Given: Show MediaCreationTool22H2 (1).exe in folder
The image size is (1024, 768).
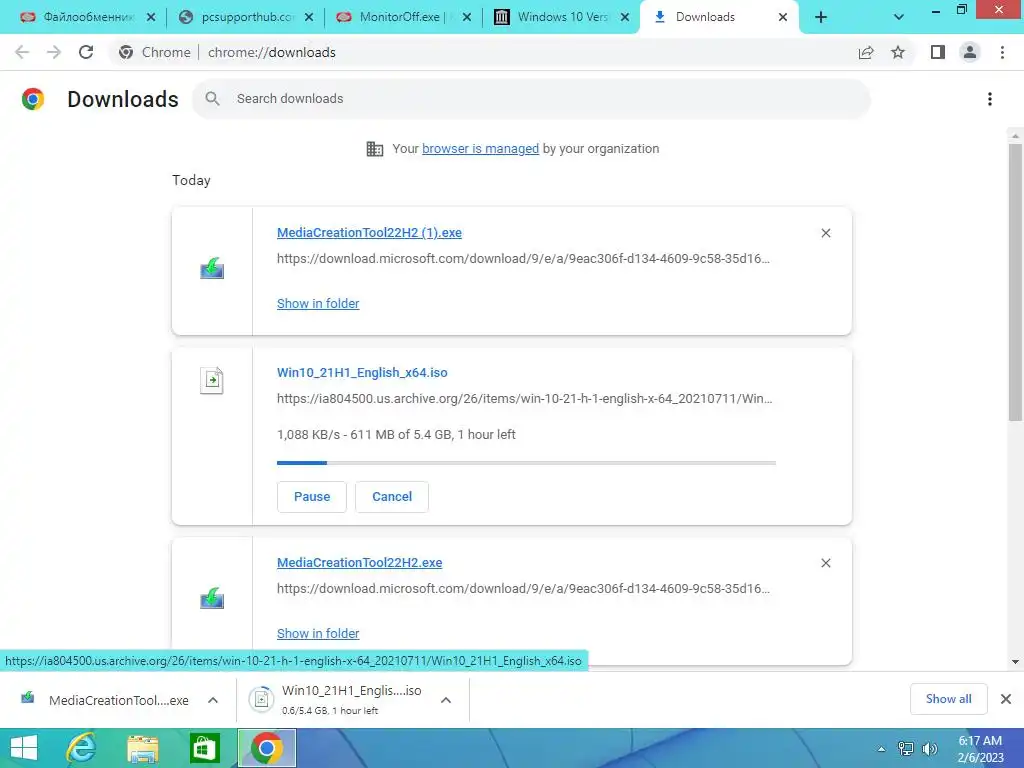Looking at the screenshot, I should click(x=318, y=304).
